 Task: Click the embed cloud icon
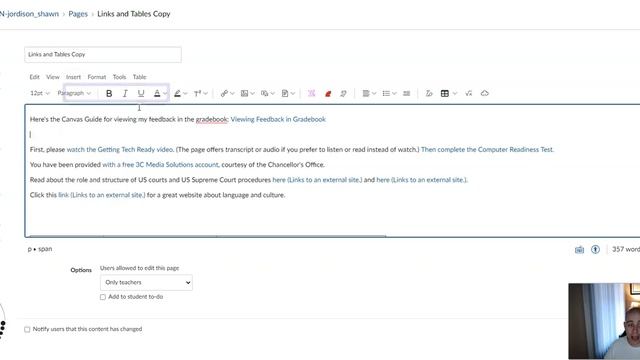(484, 93)
